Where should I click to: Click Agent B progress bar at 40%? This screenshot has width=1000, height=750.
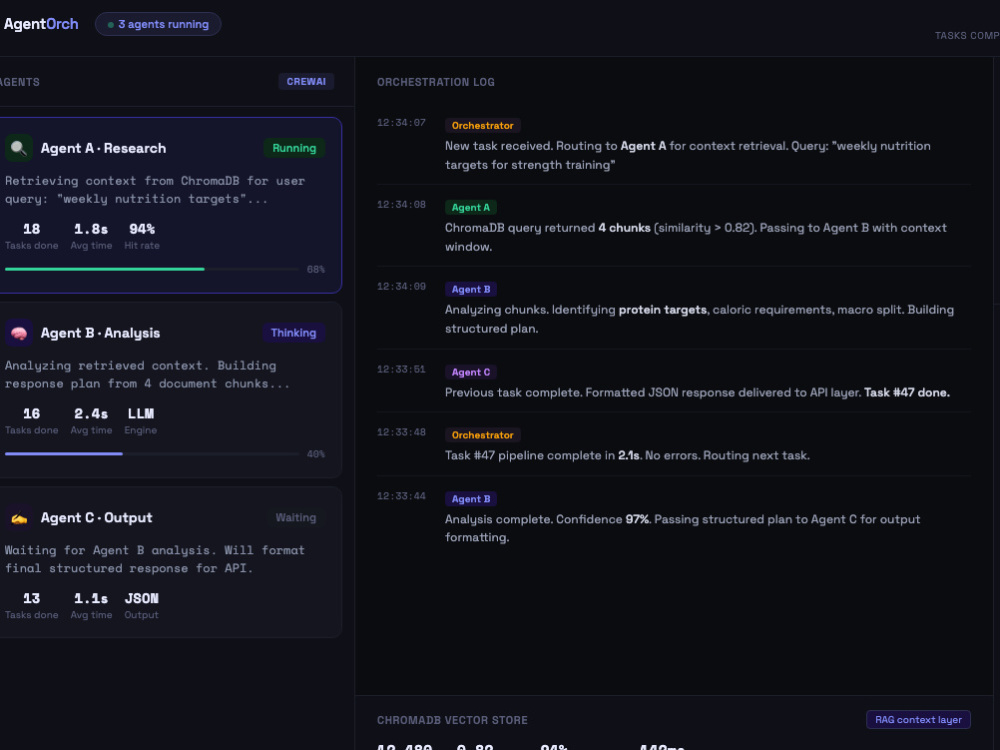(152, 454)
